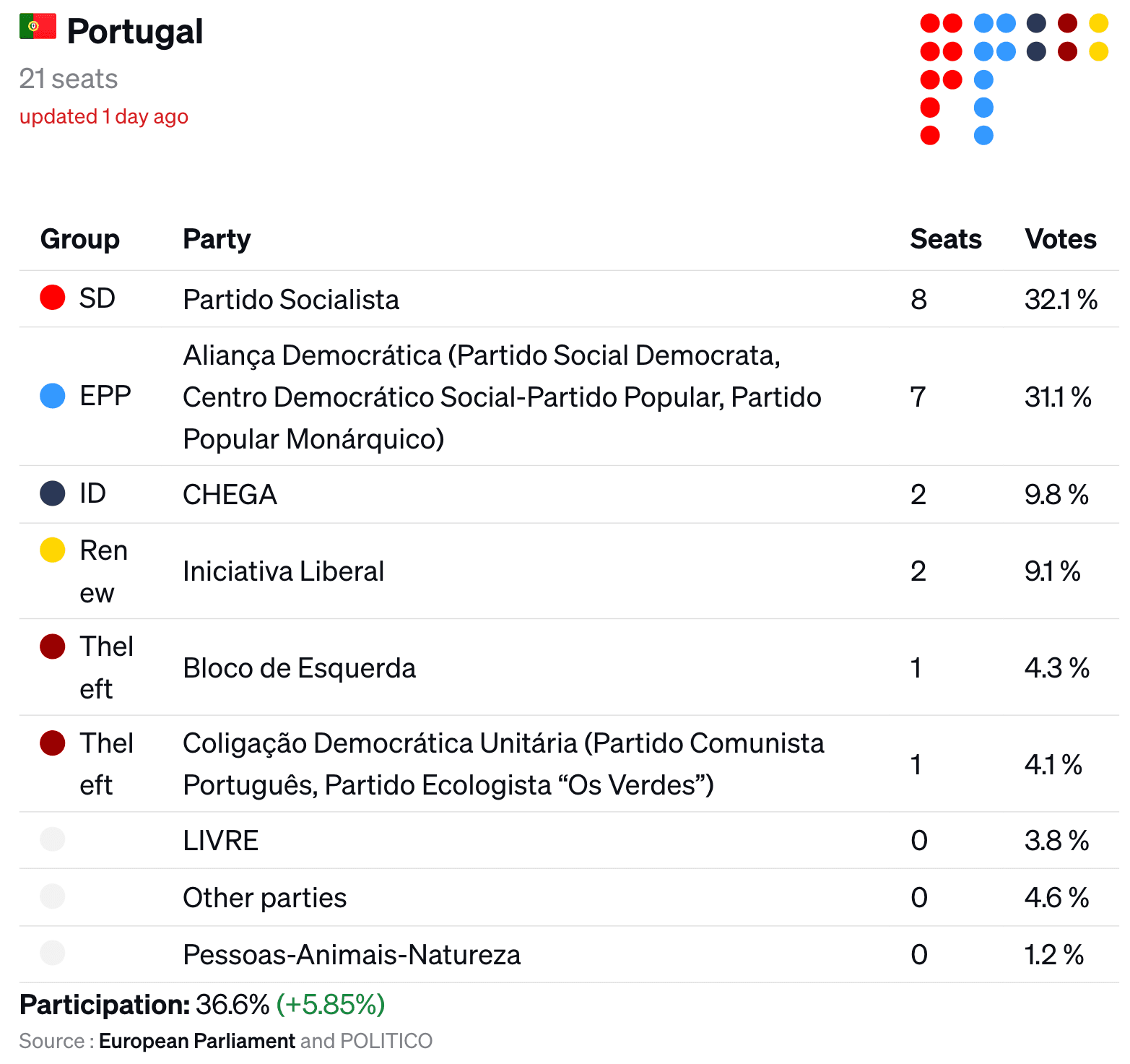Click the grey dot beside Pessoas-Animais-Natureza
The width and height of the screenshot is (1130, 1064).
tap(53, 953)
